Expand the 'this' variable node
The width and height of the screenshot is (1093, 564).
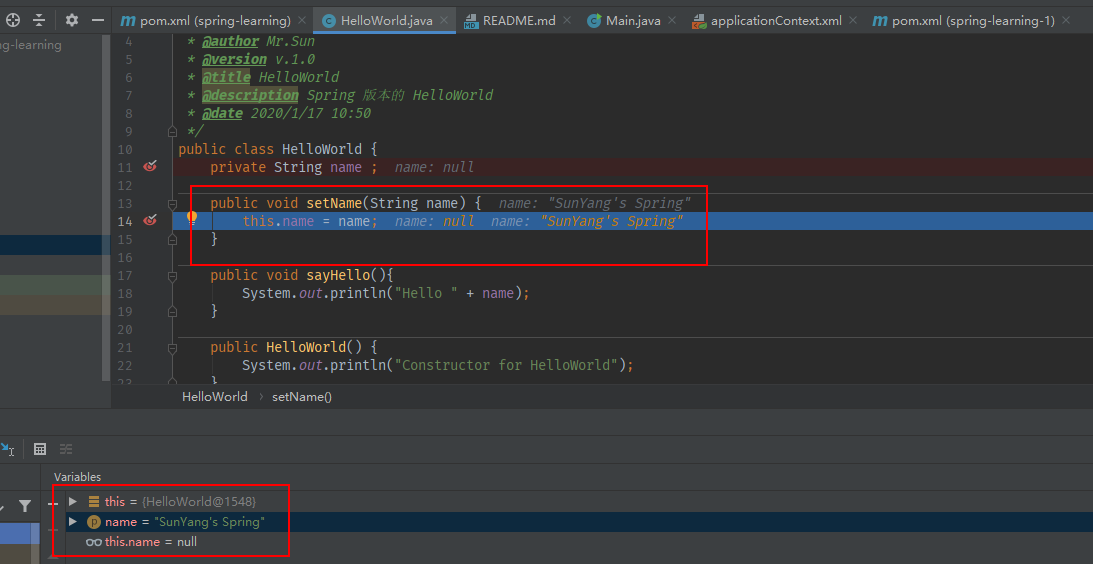tap(72, 501)
